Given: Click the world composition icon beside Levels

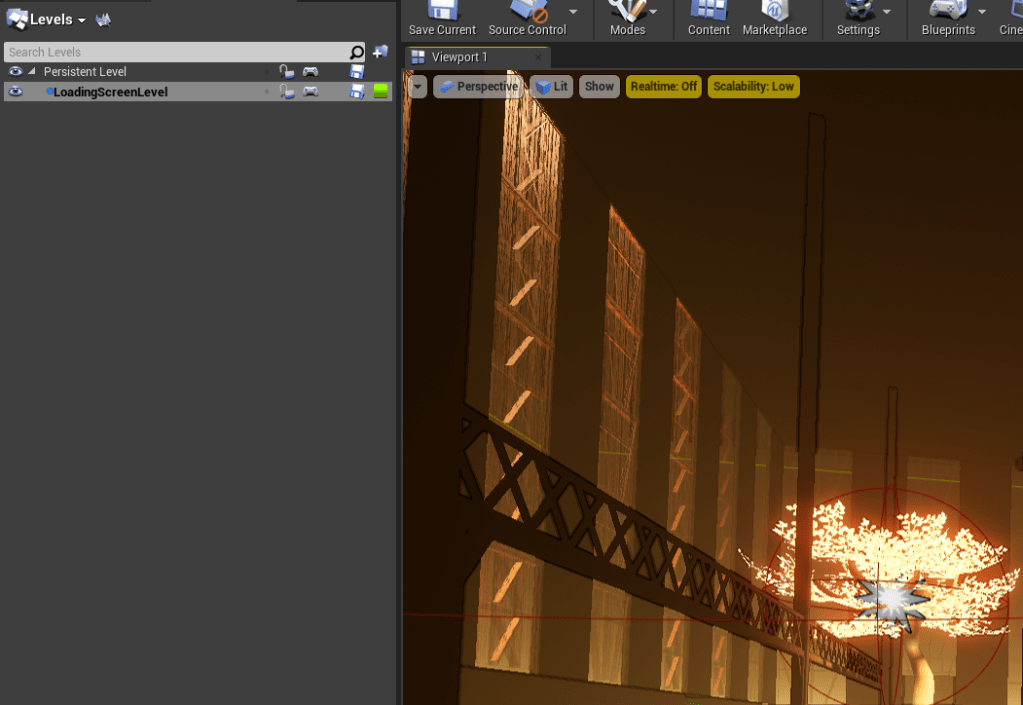Looking at the screenshot, I should click(x=103, y=20).
